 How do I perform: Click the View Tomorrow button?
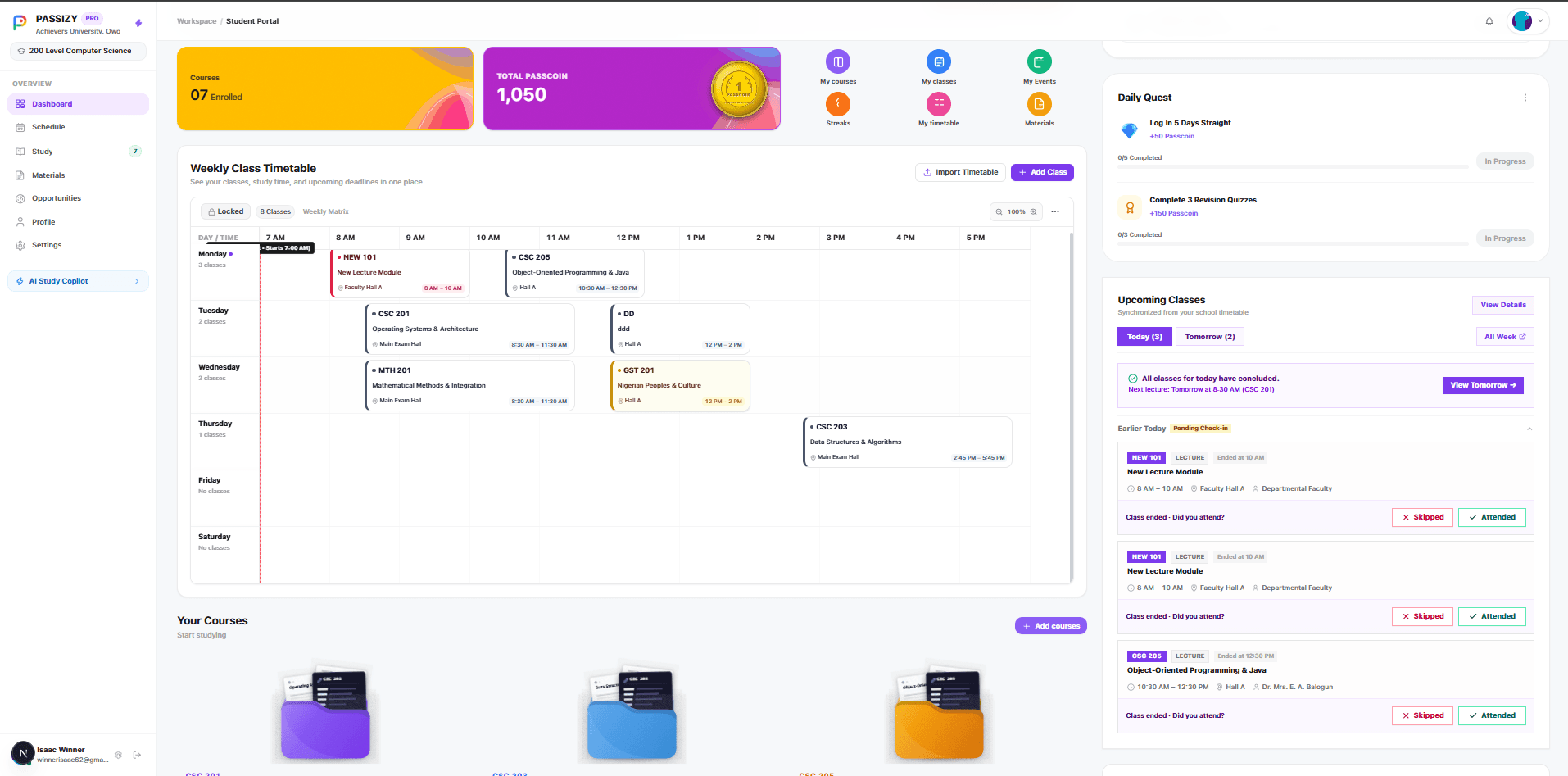(x=1483, y=385)
